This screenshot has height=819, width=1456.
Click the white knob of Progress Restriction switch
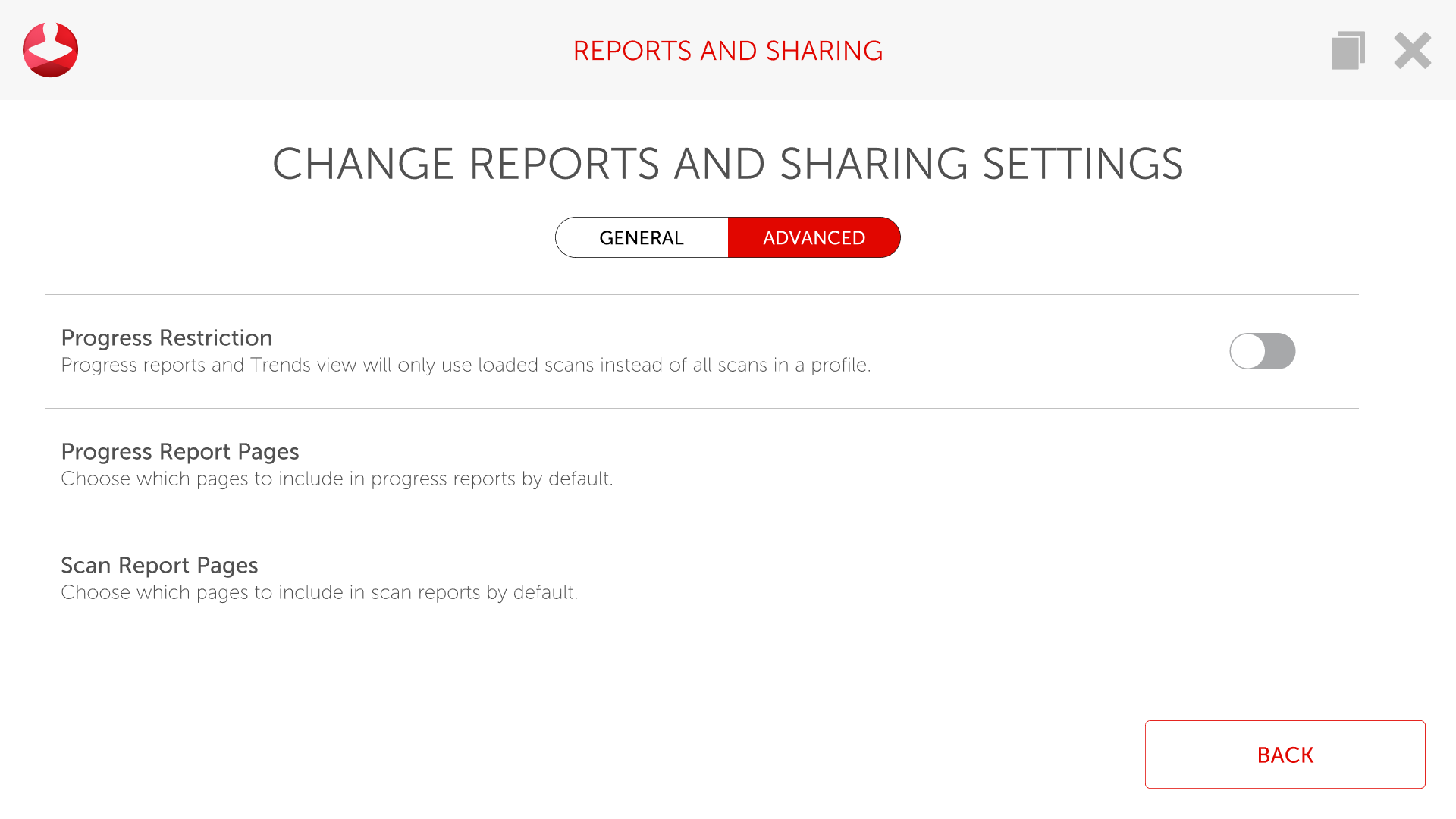1248,351
